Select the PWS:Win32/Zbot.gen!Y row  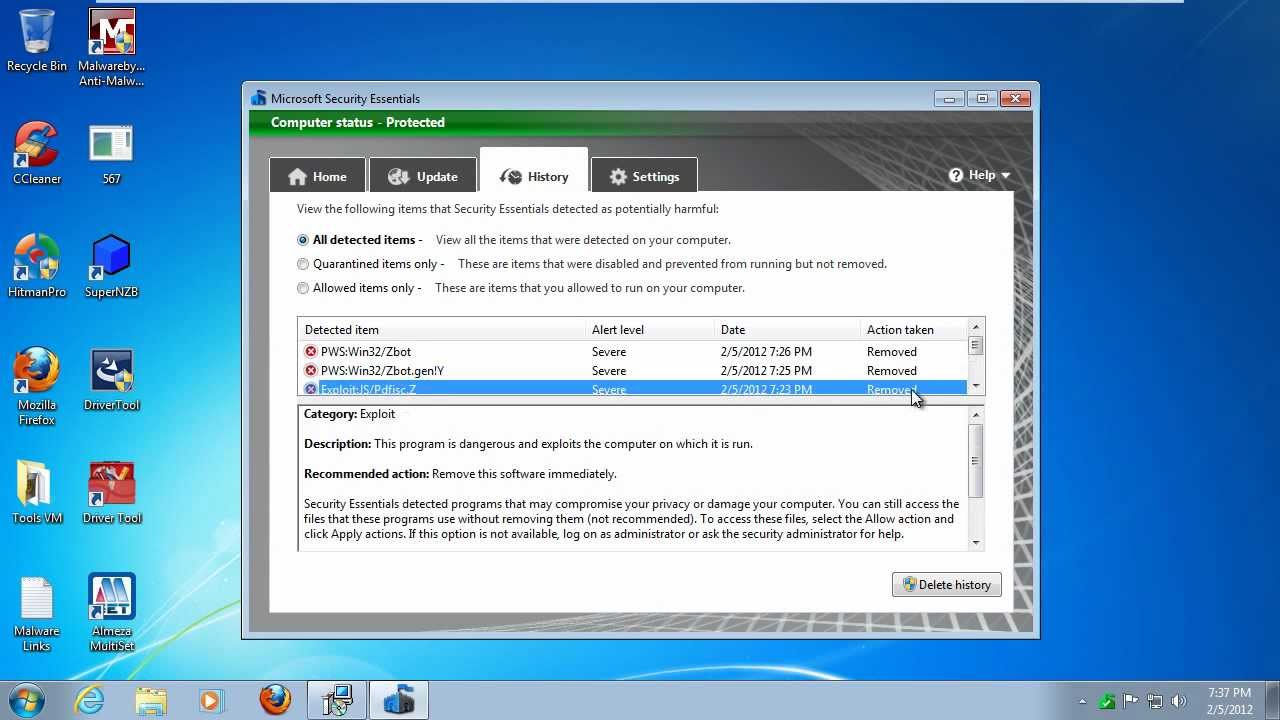click(632, 371)
